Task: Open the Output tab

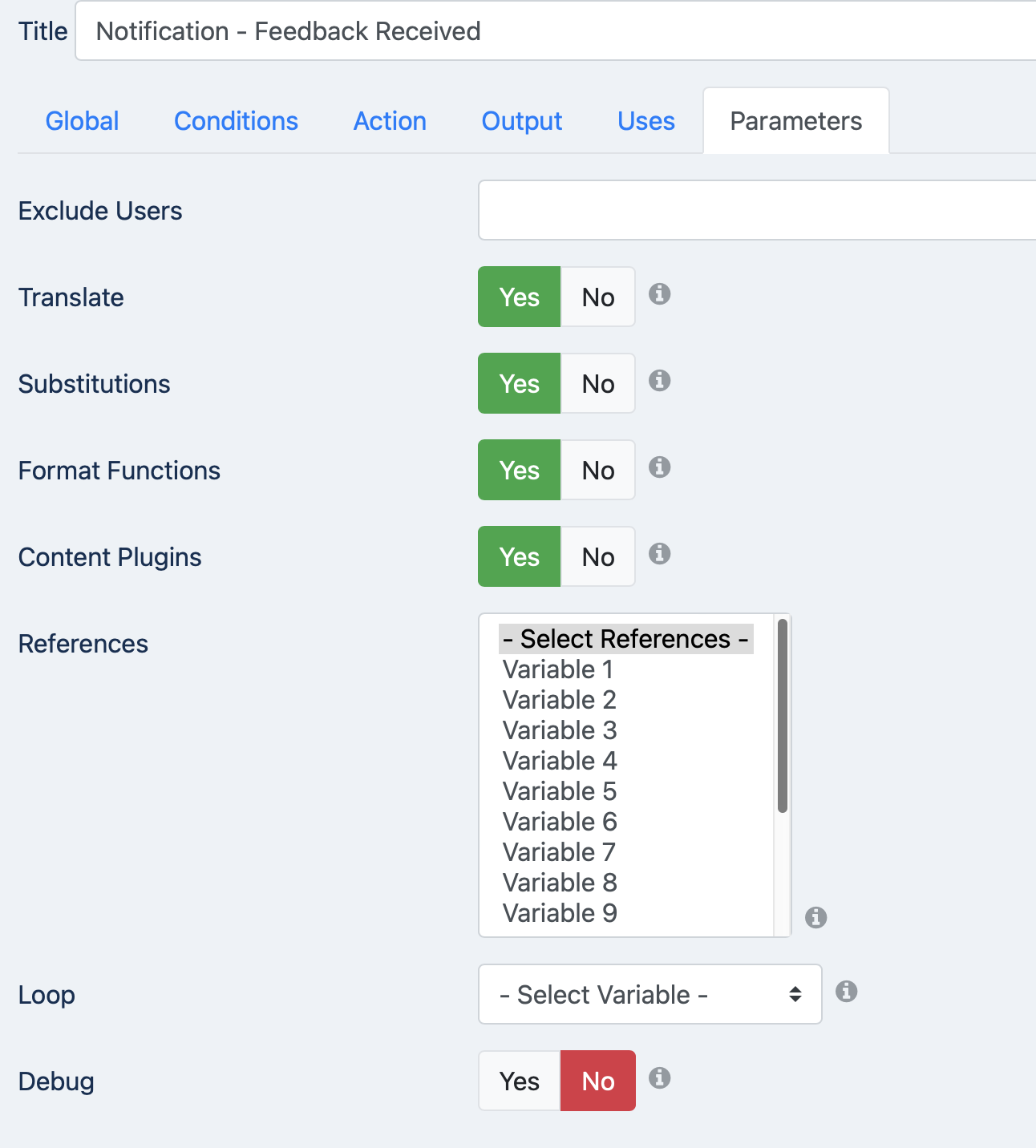Action: pyautogui.click(x=522, y=121)
